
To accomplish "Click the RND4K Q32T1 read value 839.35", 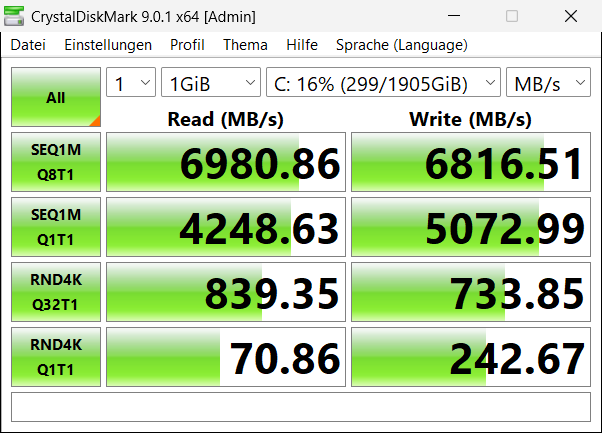I will point(226,292).
